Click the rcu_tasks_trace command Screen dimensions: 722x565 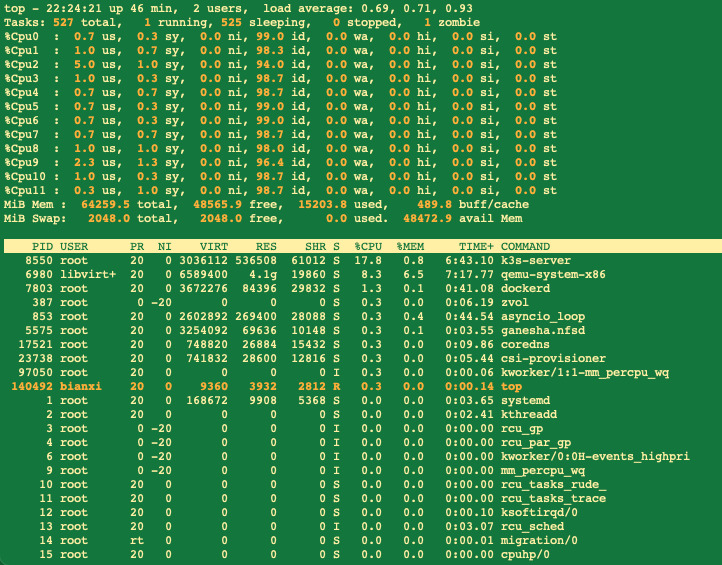(x=553, y=498)
